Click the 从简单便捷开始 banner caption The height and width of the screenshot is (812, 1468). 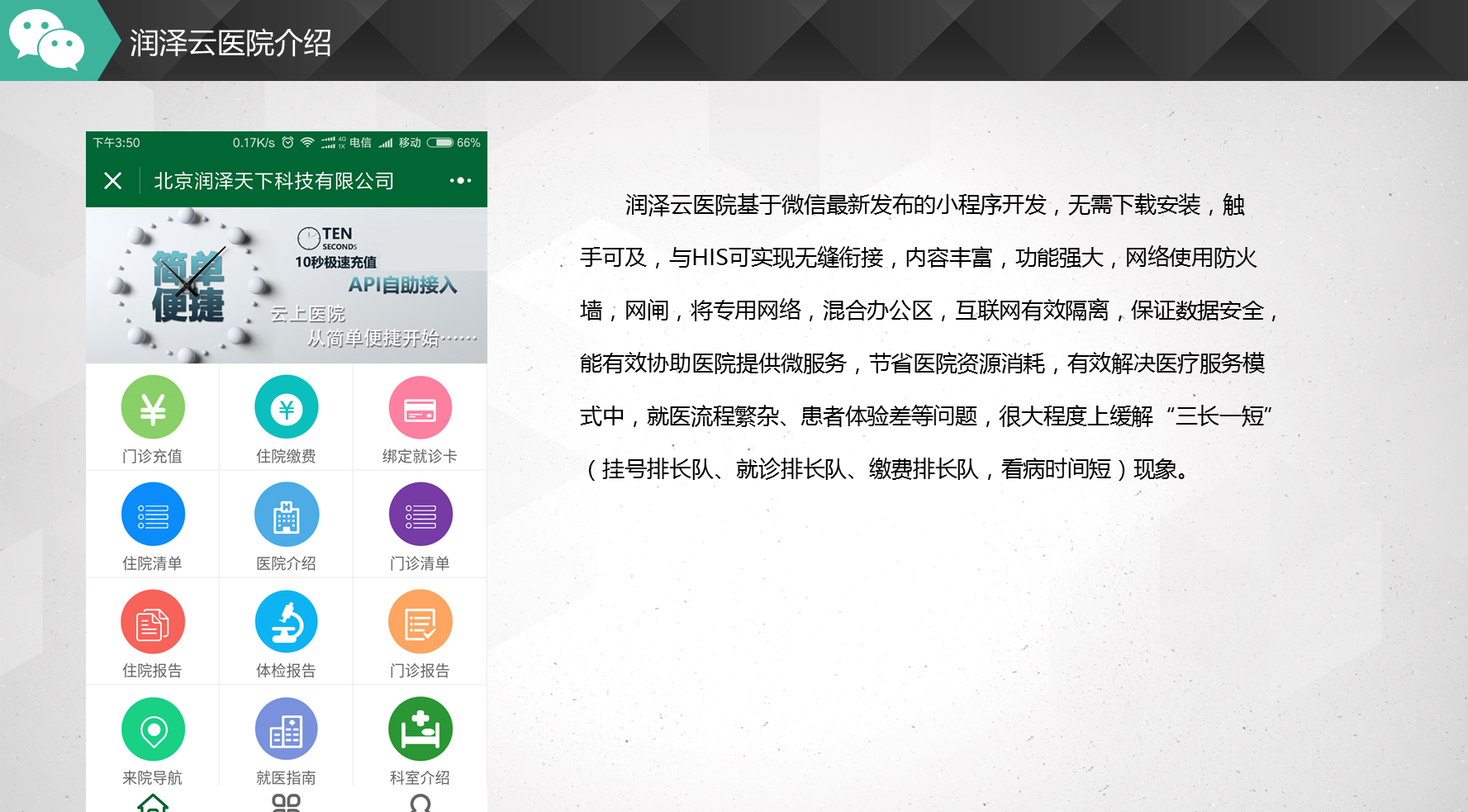click(x=392, y=339)
